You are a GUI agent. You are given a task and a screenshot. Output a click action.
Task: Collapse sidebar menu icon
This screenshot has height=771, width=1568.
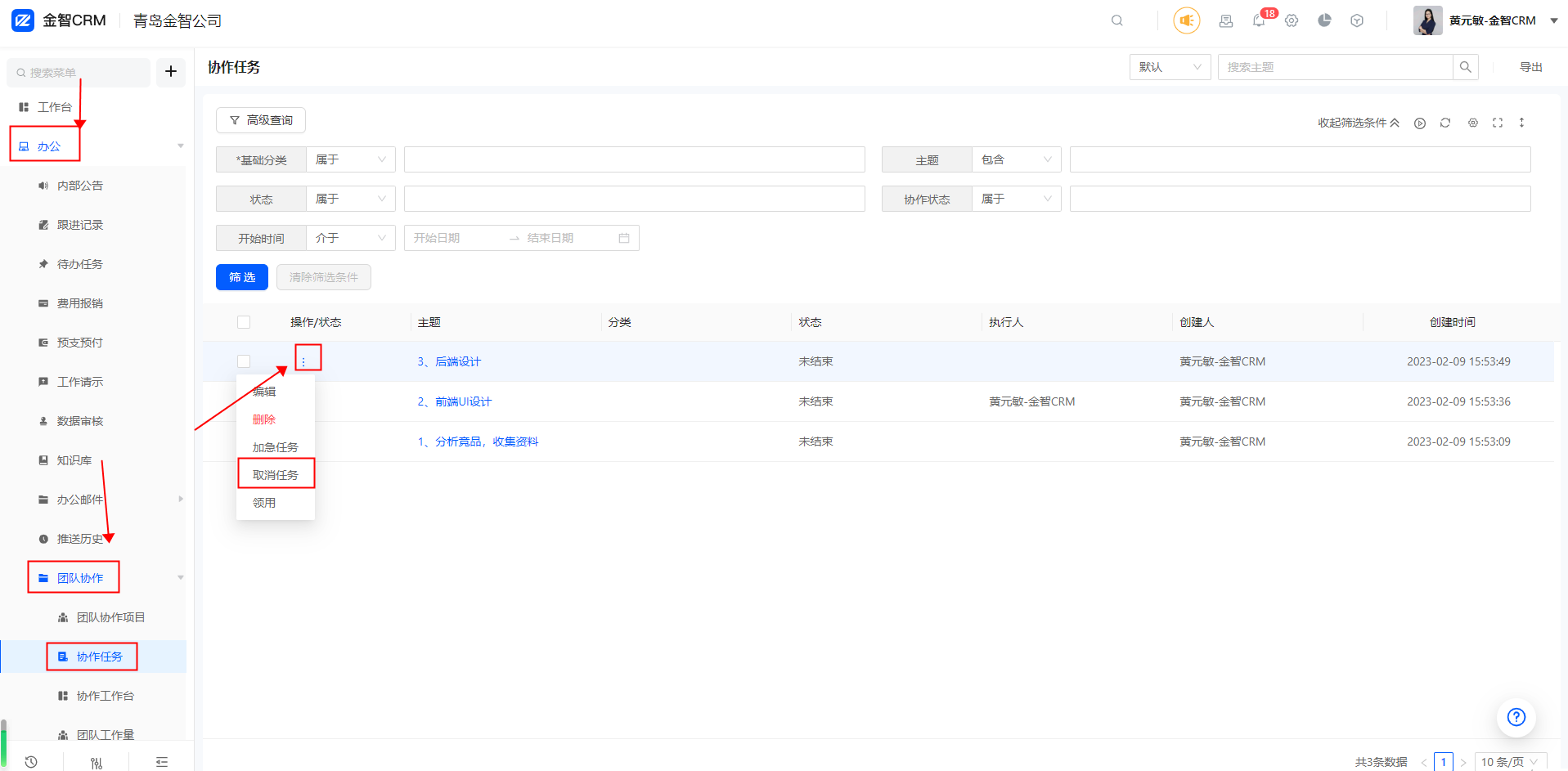click(162, 762)
